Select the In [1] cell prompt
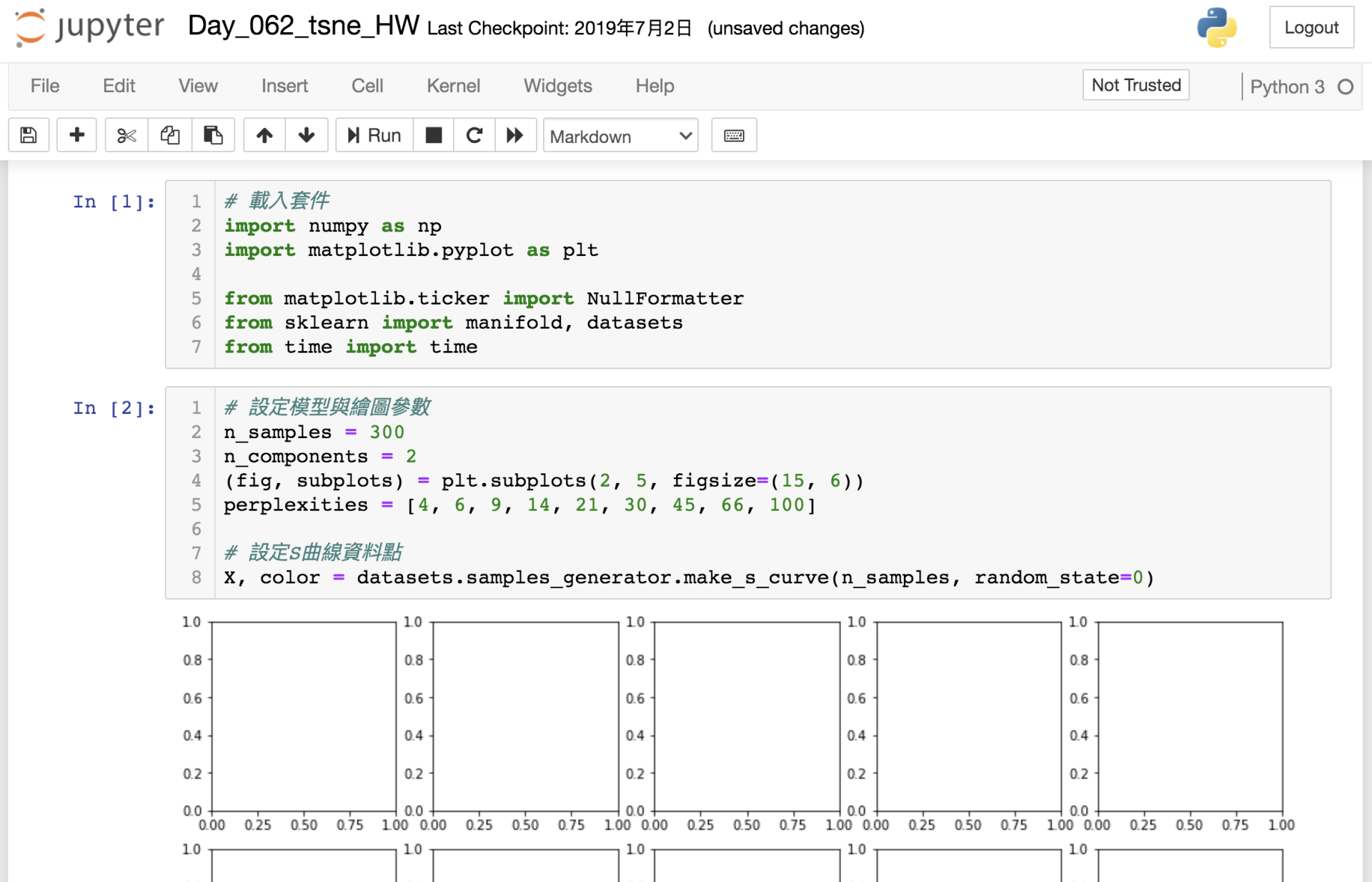Screen dimensions: 1372x882 (x=114, y=202)
